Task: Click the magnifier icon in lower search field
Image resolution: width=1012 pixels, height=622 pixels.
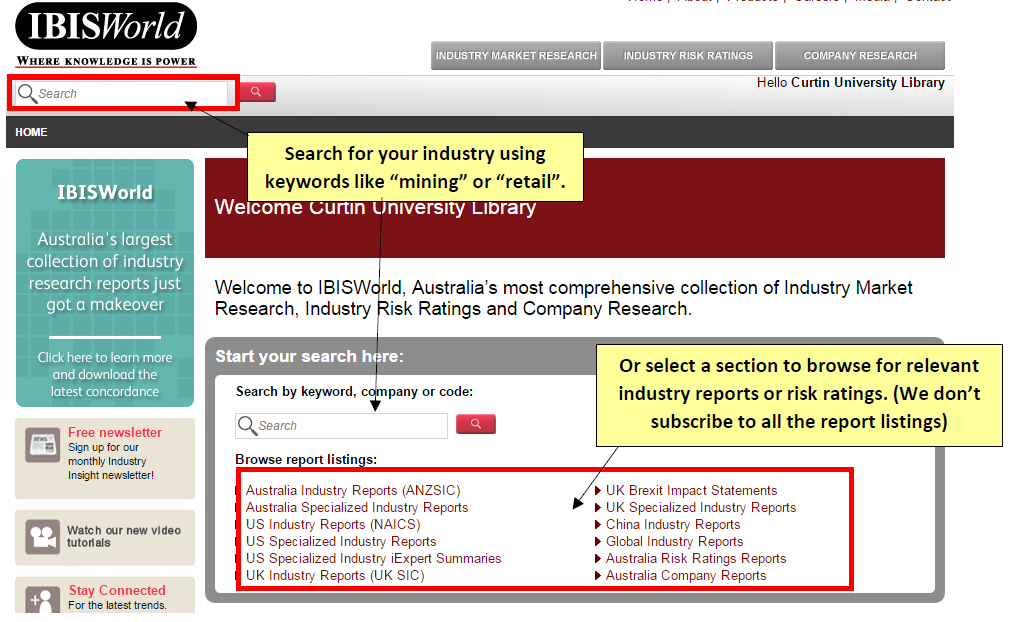Action: point(247,425)
